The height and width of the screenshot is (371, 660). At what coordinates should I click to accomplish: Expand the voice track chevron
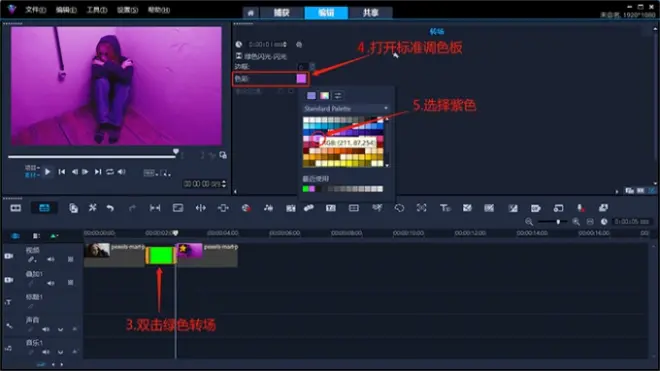click(61, 329)
